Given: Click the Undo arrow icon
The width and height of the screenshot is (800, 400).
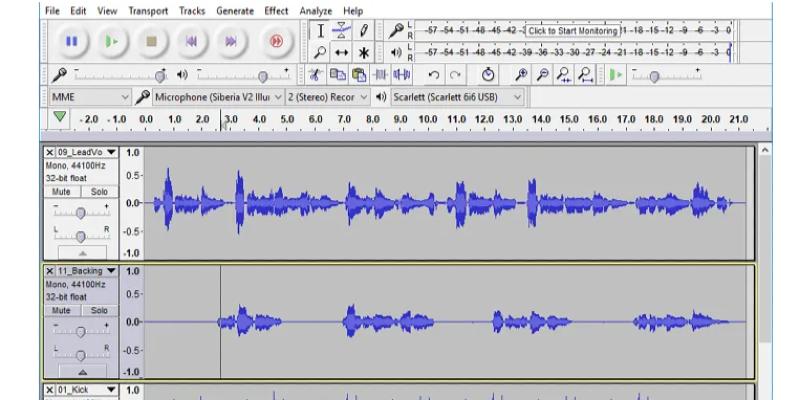Looking at the screenshot, I should click(433, 75).
